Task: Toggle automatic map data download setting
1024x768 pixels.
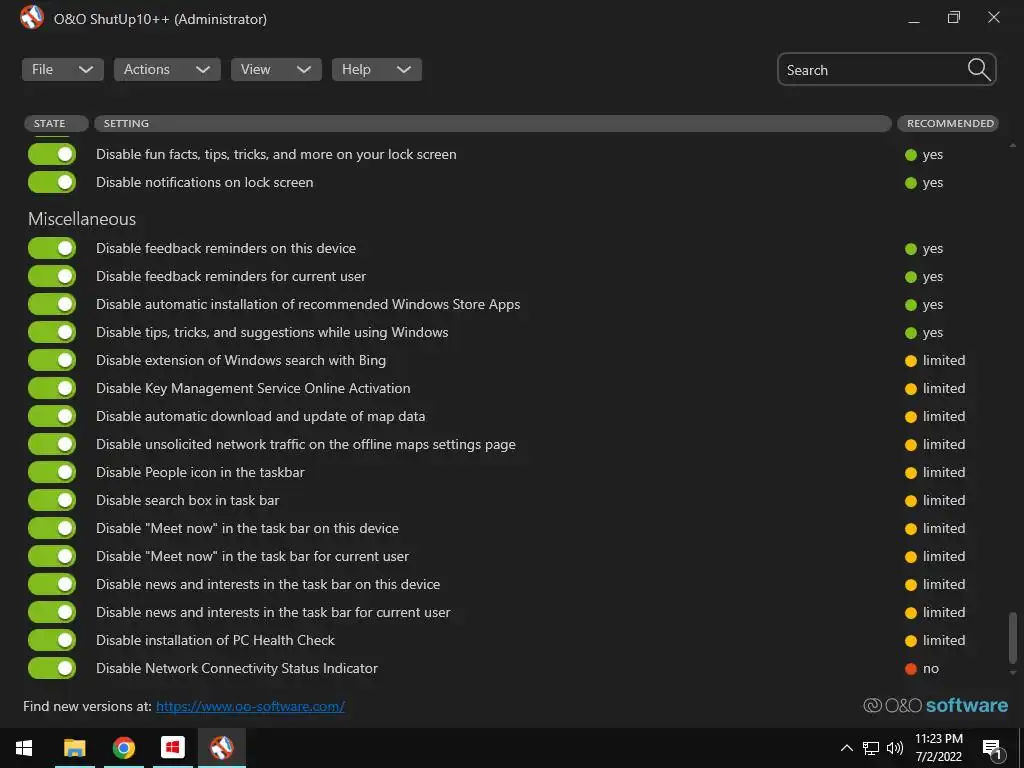Action: coord(52,416)
